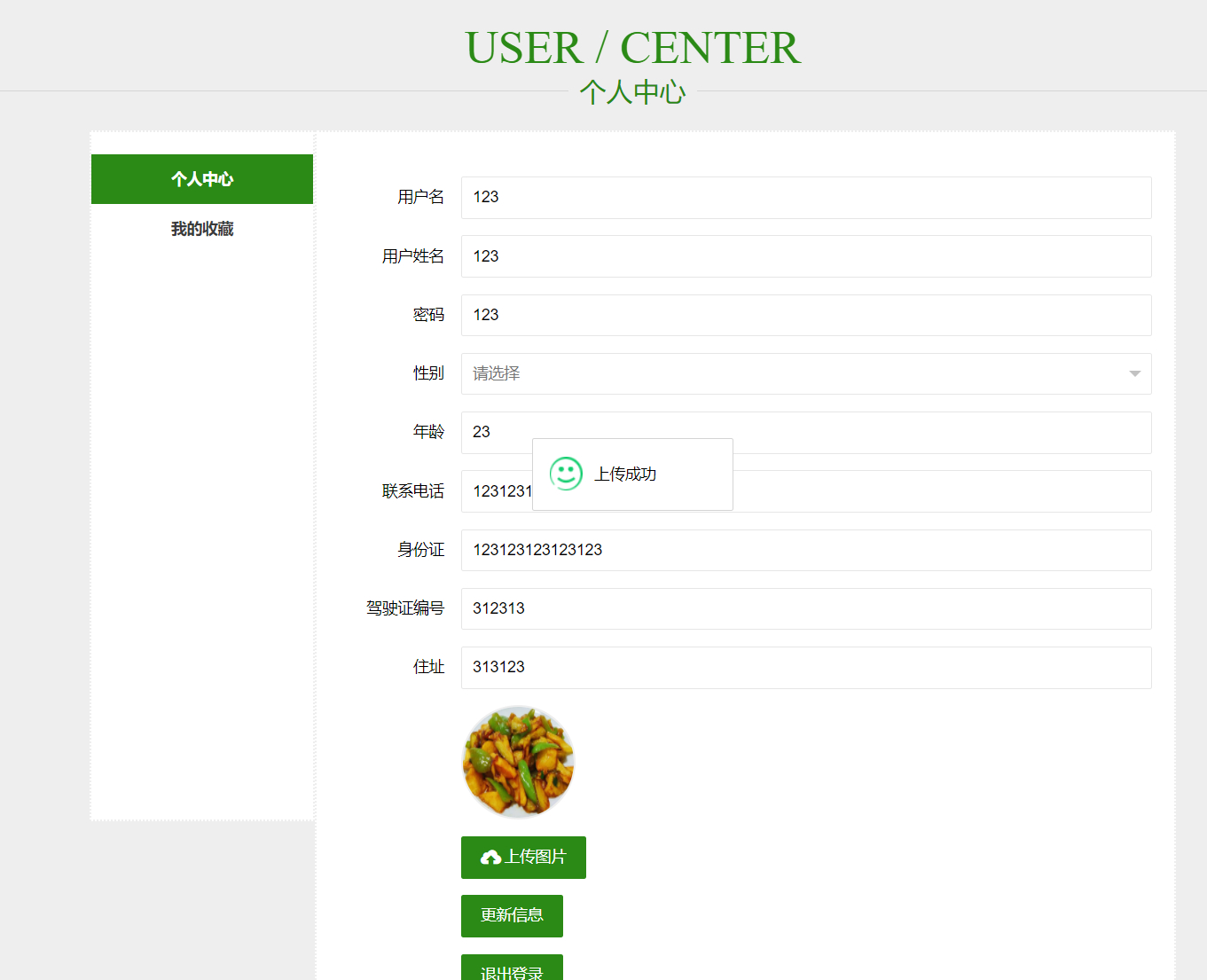Click the 年龄 label
Viewport: 1207px width, 980px height.
point(428,432)
